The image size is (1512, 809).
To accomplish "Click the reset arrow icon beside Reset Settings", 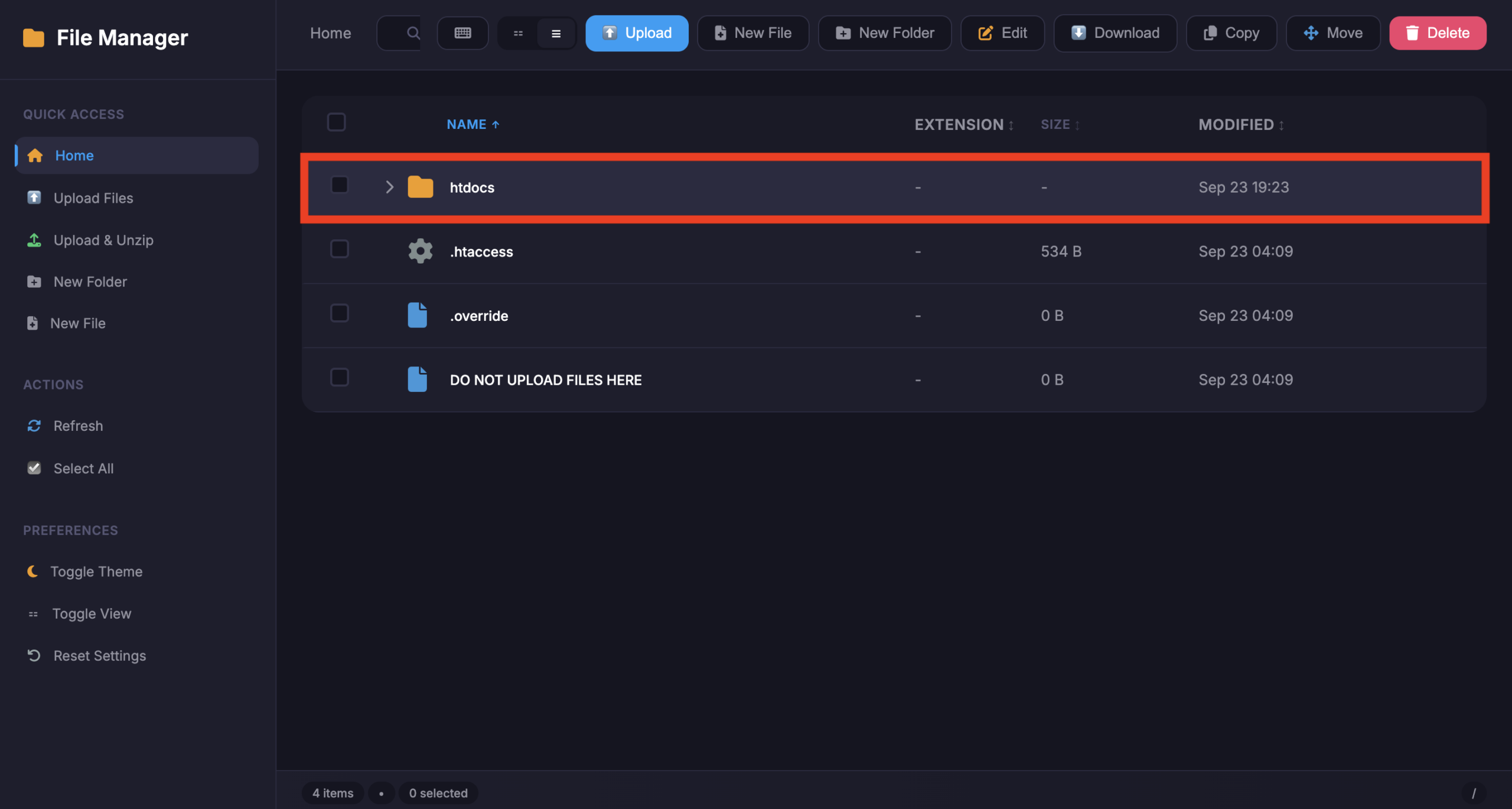I will pyautogui.click(x=34, y=655).
